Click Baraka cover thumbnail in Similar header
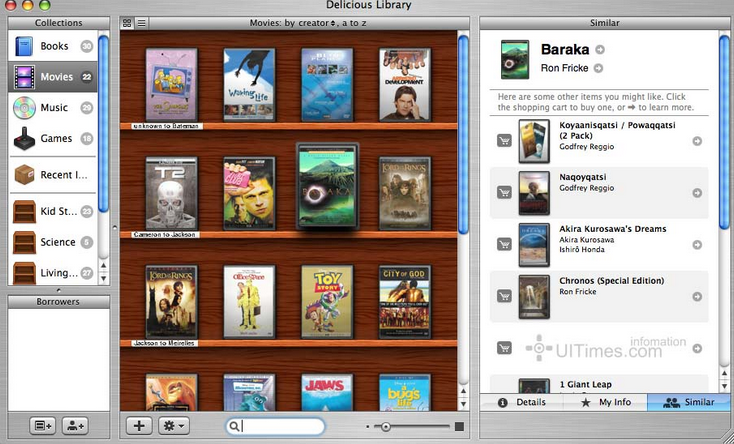Screen dimensions: 734x444 click(515, 59)
